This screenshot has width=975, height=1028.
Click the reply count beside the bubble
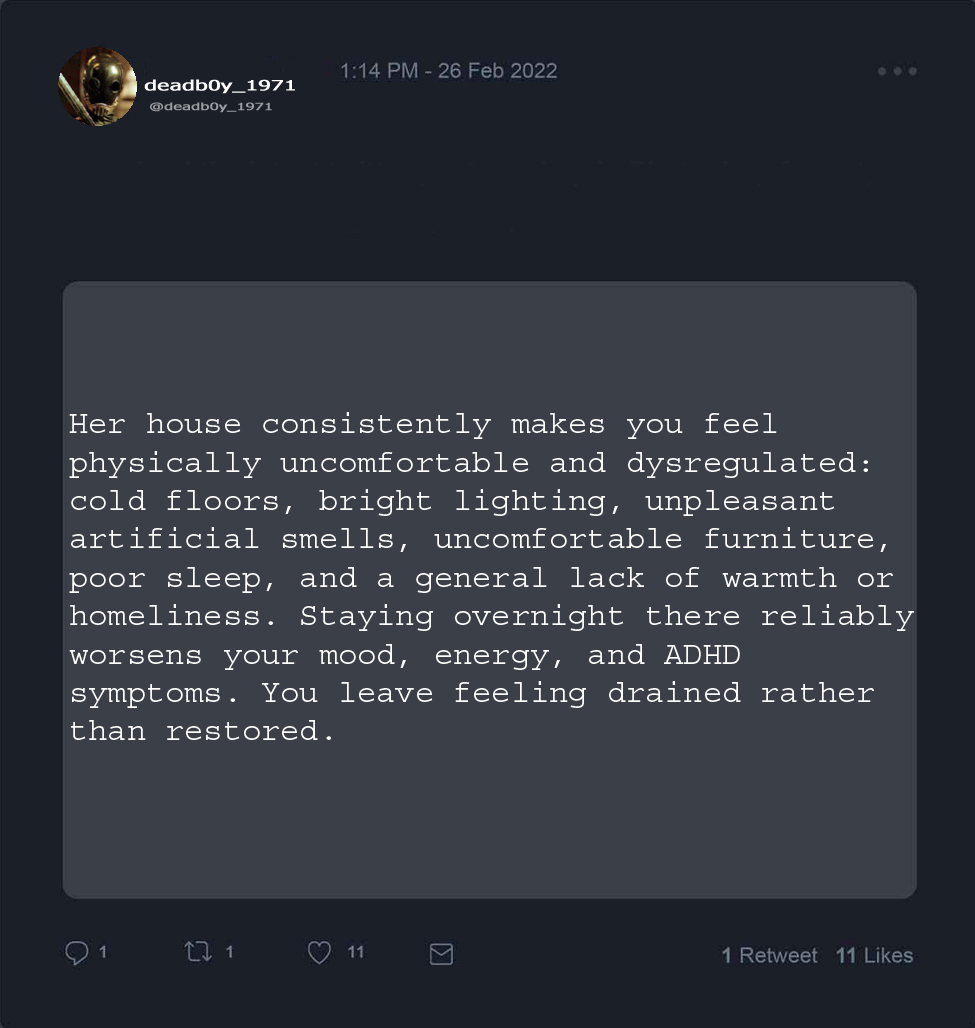tap(103, 952)
